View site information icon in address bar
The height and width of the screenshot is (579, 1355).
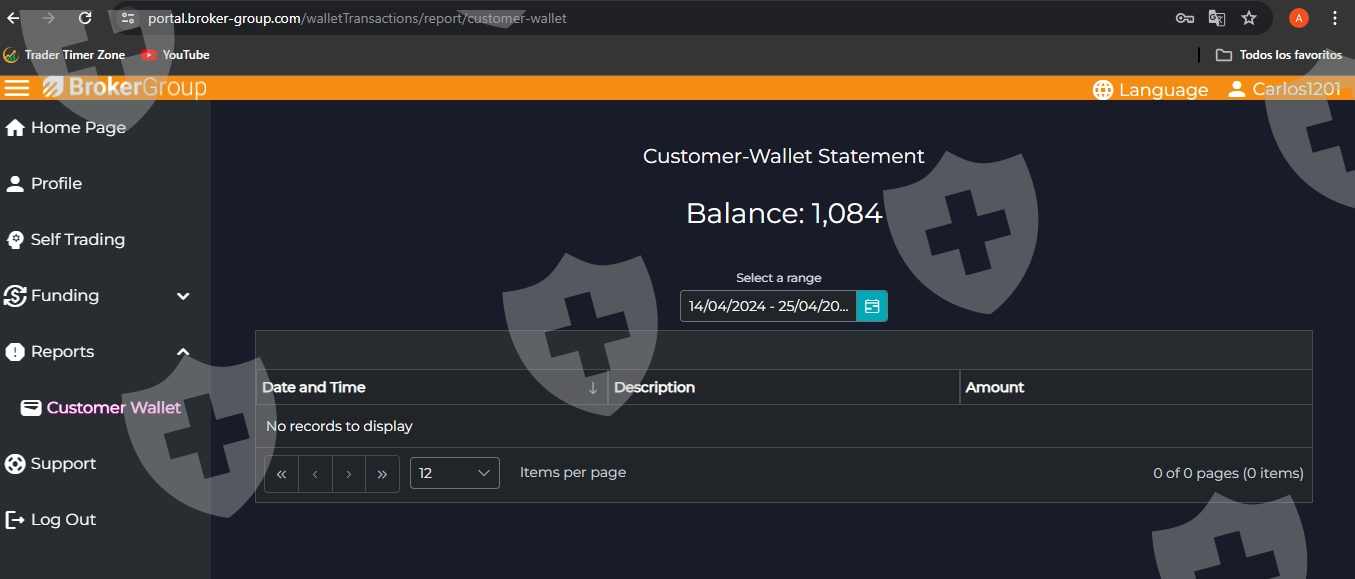[x=127, y=18]
